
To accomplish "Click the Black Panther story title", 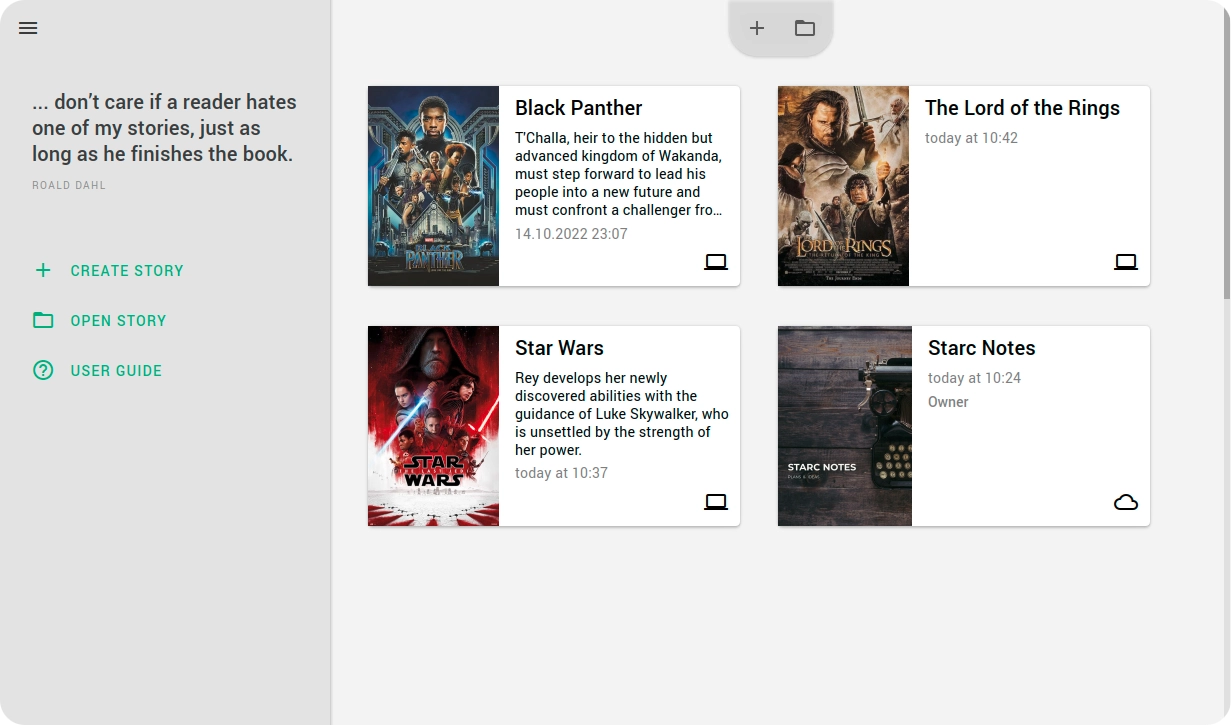I will click(578, 108).
